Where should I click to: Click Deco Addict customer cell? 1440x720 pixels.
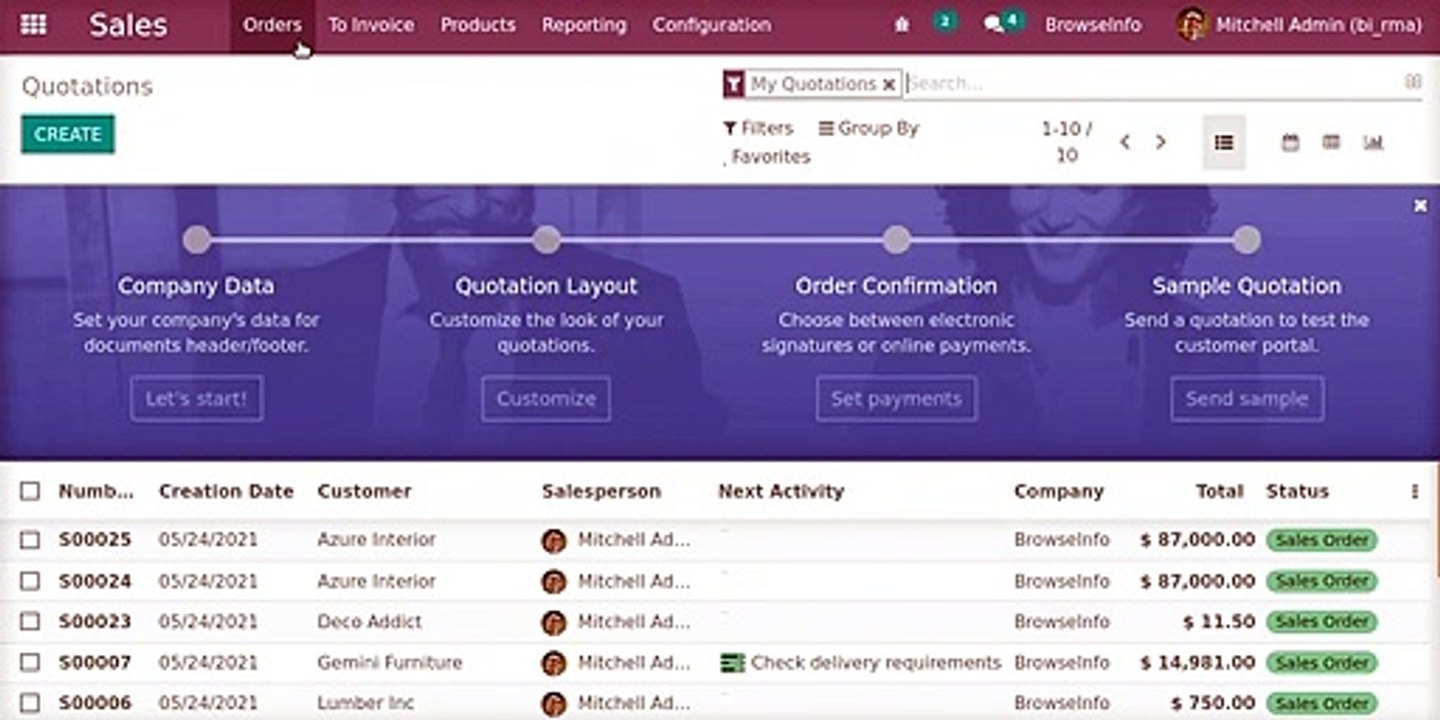(x=369, y=621)
